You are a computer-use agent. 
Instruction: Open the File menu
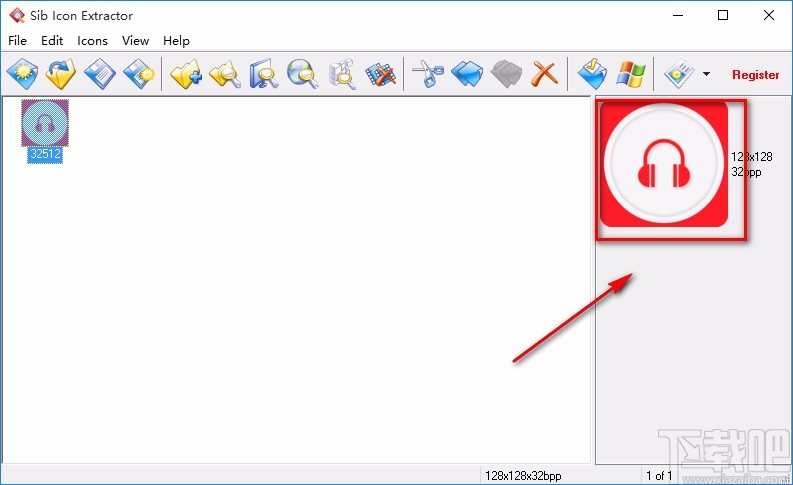pos(17,40)
